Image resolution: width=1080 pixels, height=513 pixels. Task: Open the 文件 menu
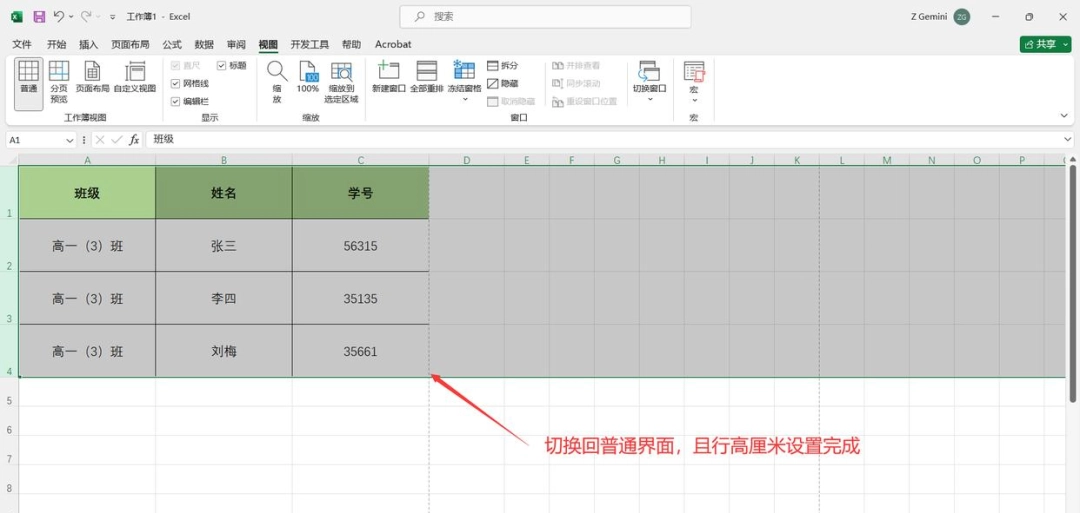[22, 44]
